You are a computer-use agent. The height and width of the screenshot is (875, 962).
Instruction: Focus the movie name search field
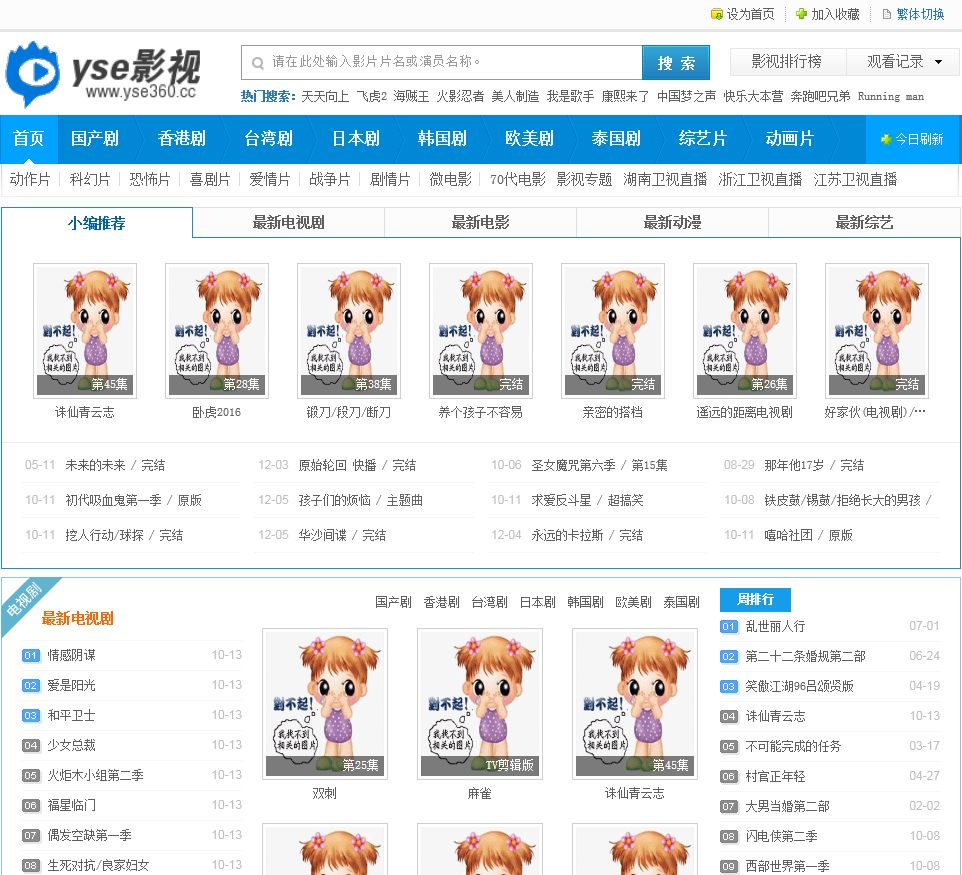coord(442,62)
